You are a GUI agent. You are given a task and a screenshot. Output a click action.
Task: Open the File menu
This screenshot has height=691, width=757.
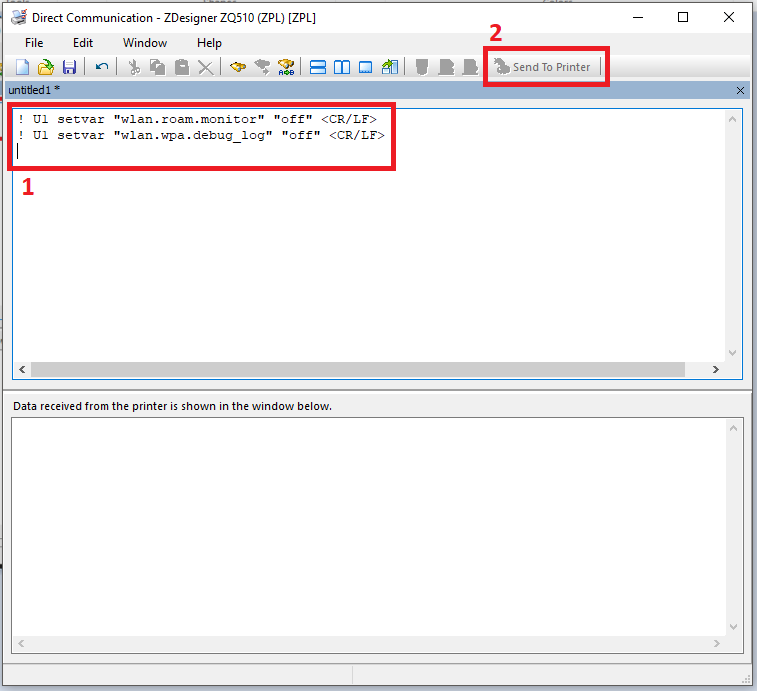click(34, 42)
